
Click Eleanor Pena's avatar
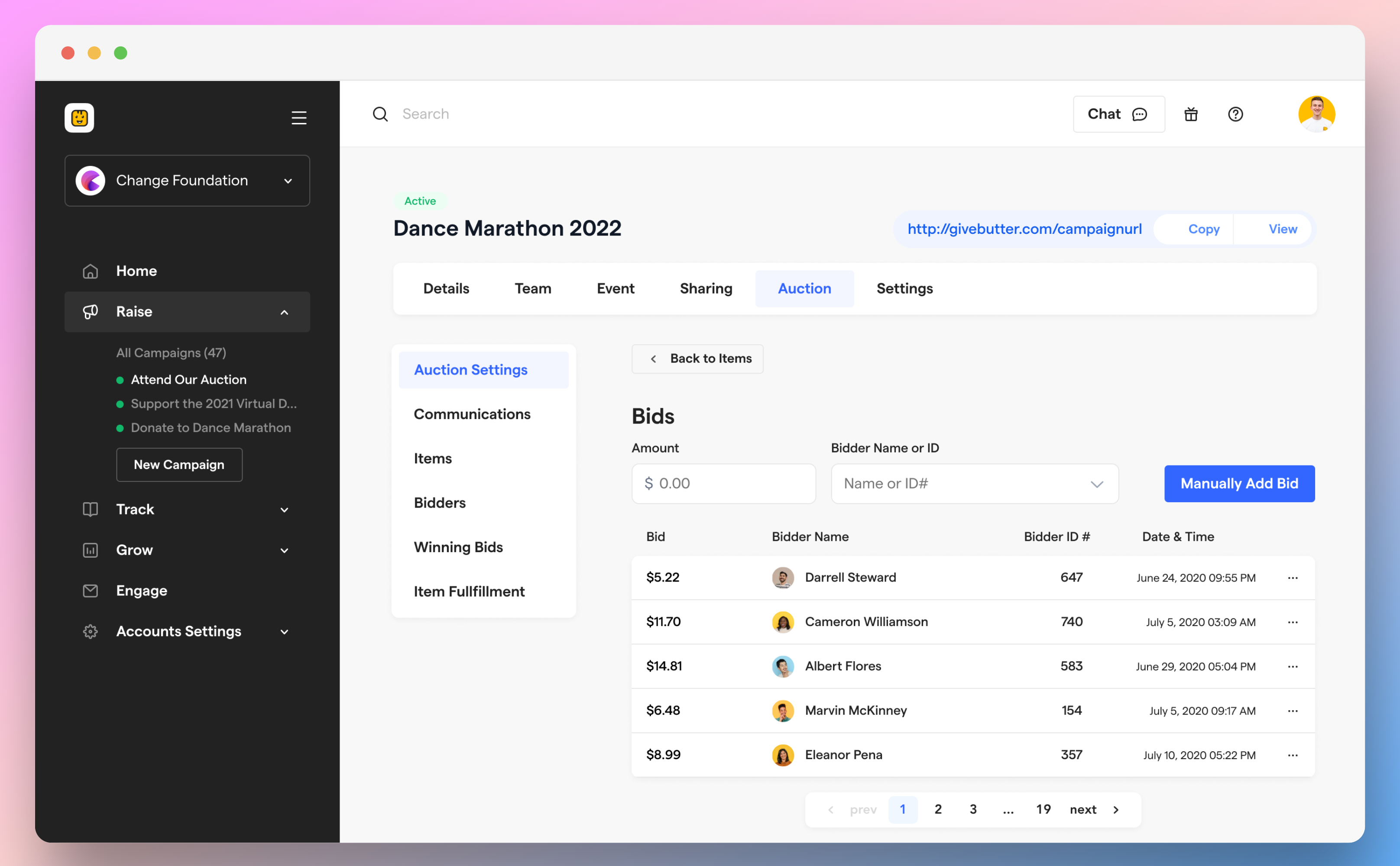pos(782,755)
